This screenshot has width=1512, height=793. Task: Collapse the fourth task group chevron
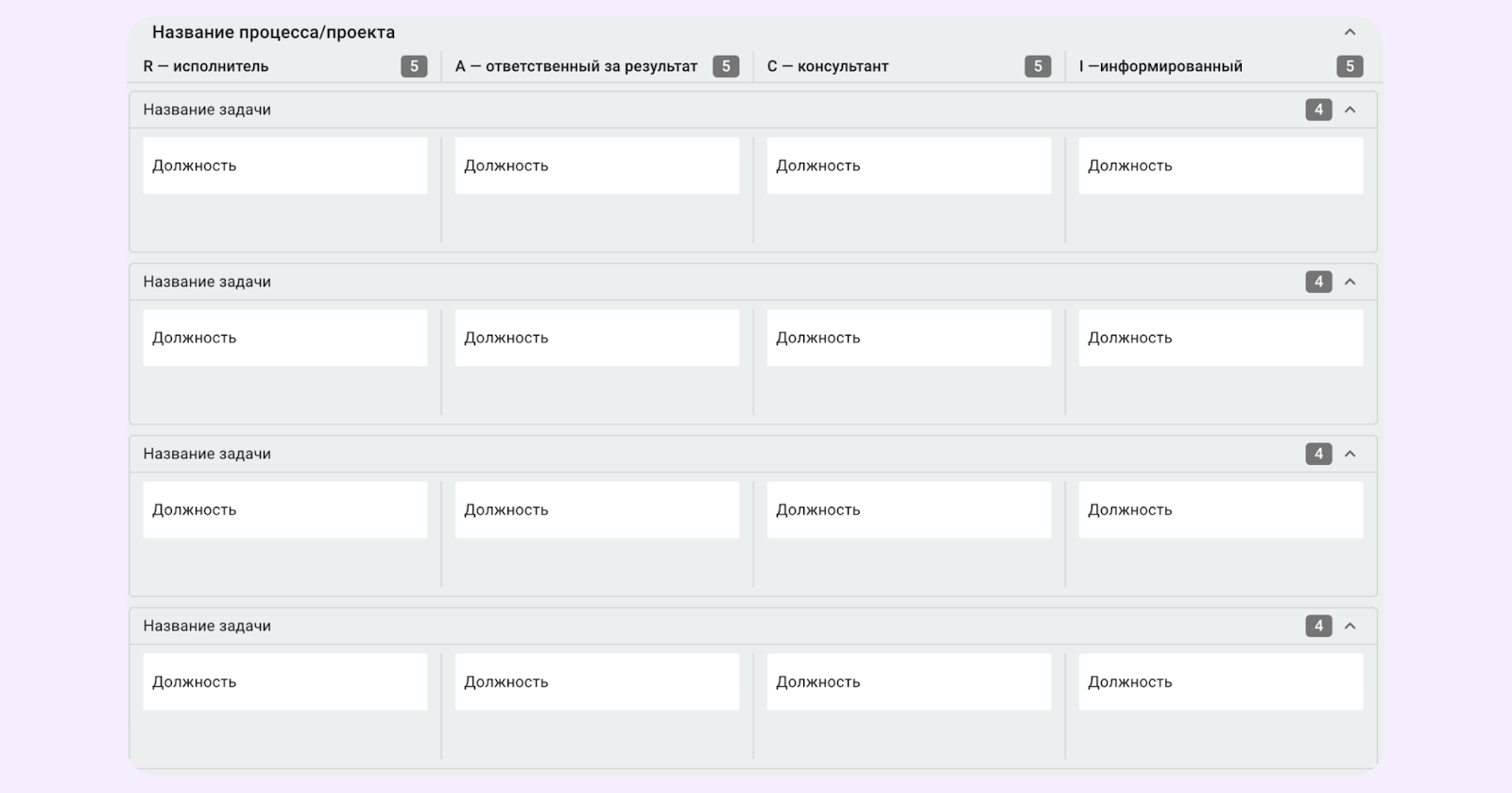click(x=1349, y=626)
